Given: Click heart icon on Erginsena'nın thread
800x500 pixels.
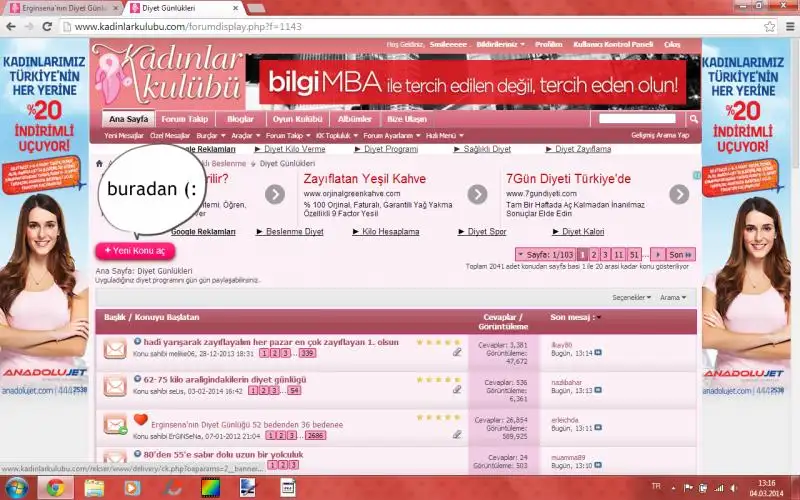Looking at the screenshot, I should click(140, 420).
